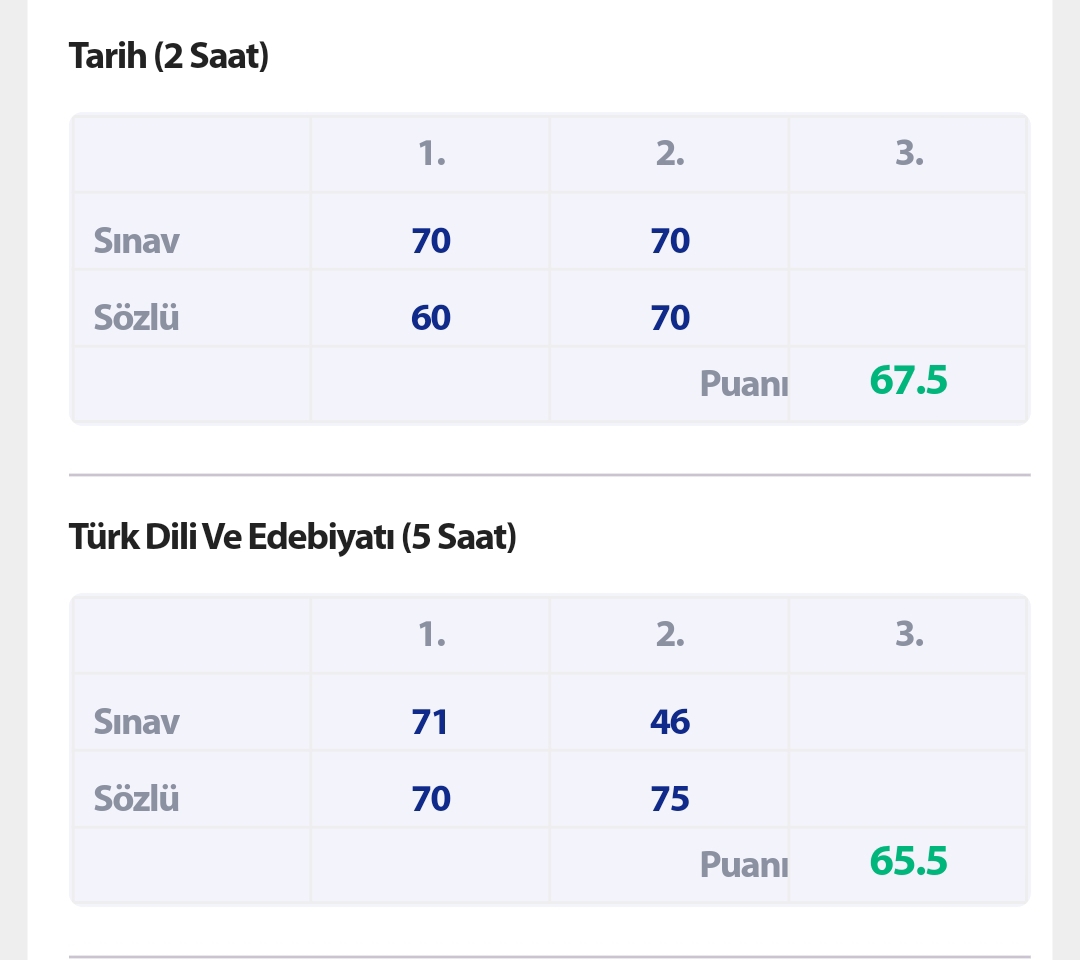This screenshot has width=1080, height=960.
Task: Click Puanı label in the Tarih table
Action: 743,383
